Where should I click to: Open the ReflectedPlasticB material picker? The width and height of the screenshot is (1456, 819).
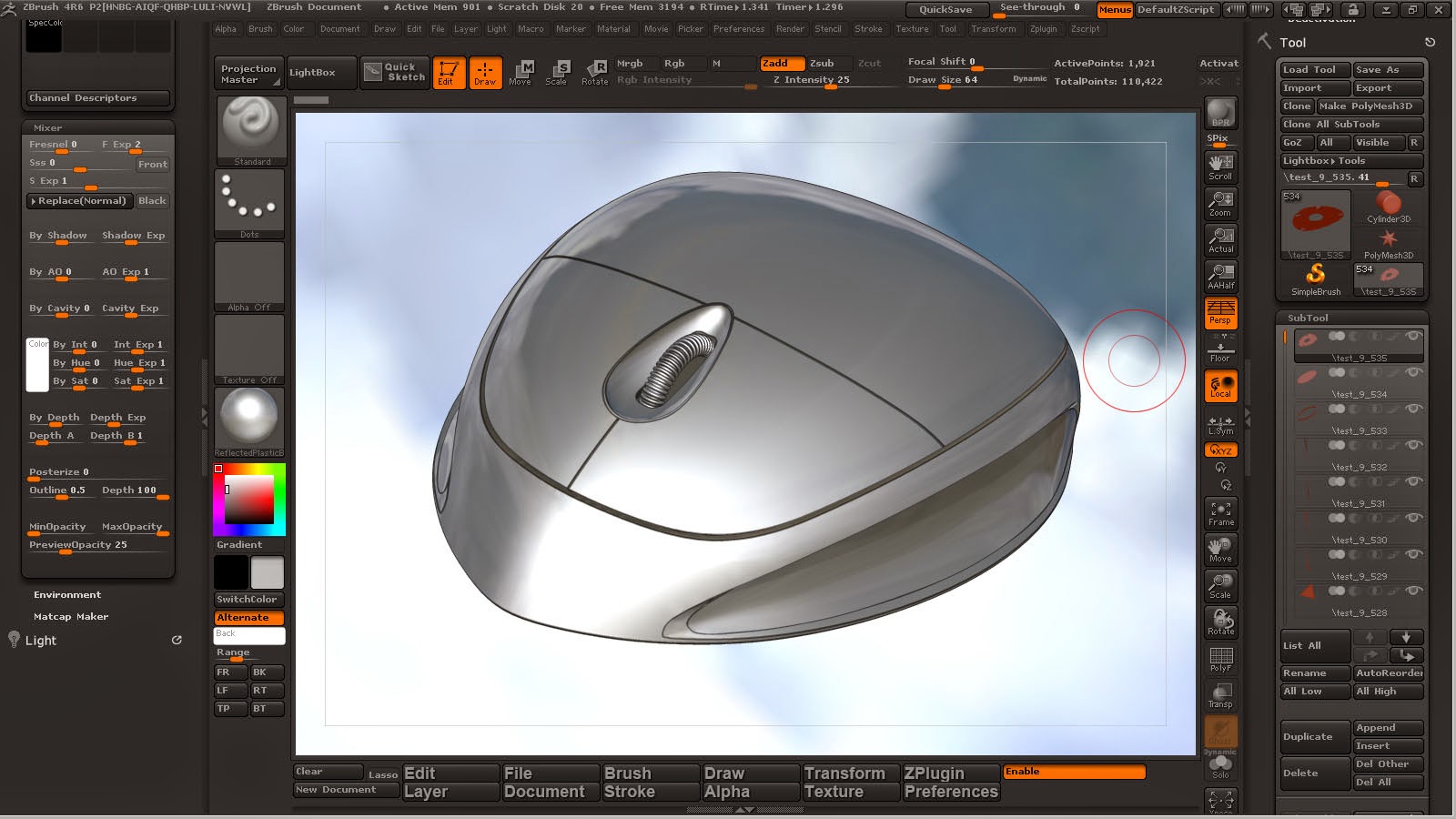248,419
